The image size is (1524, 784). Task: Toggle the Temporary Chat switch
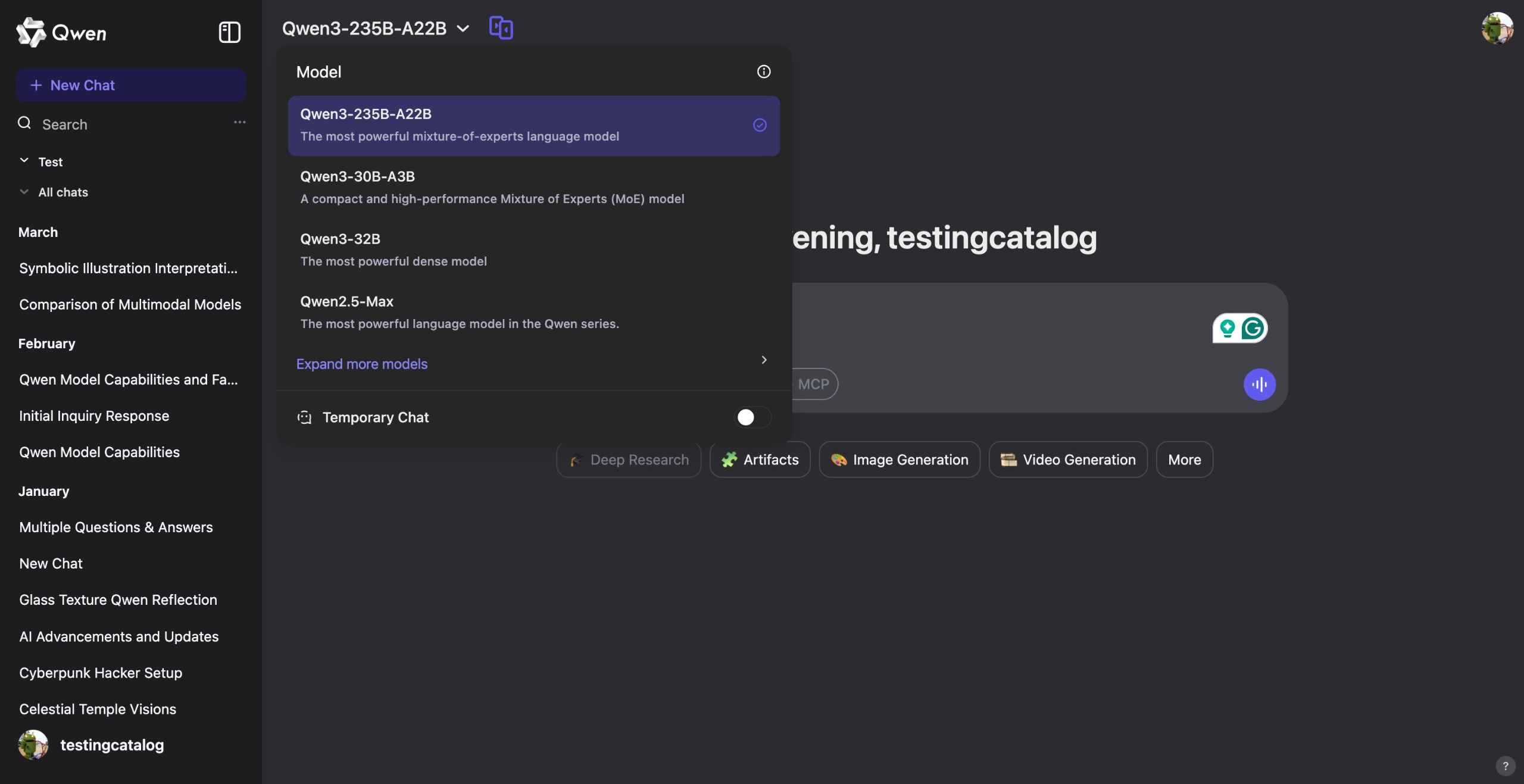tap(752, 417)
